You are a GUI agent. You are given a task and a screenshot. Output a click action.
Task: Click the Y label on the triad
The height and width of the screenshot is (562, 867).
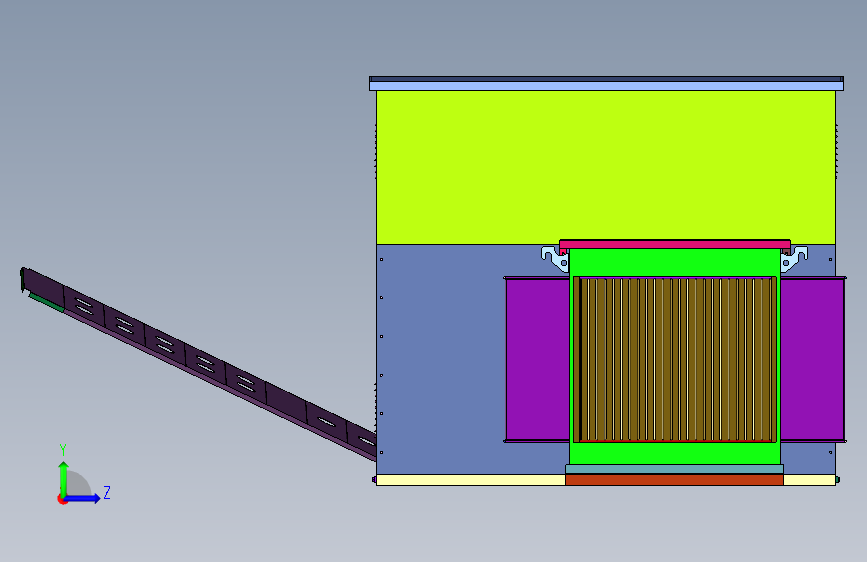click(x=63, y=450)
